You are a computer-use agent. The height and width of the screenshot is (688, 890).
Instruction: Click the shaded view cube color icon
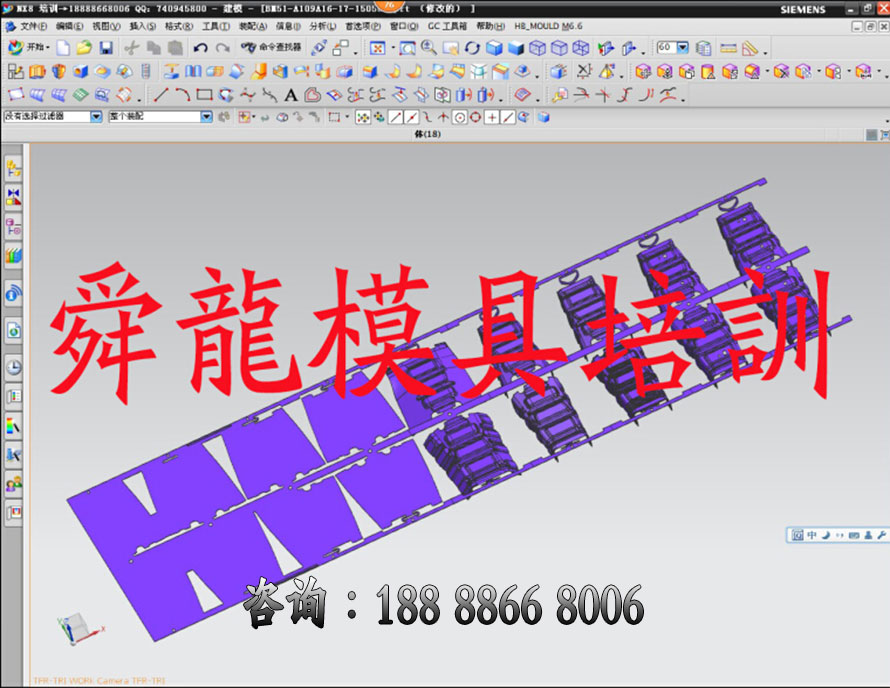point(494,48)
